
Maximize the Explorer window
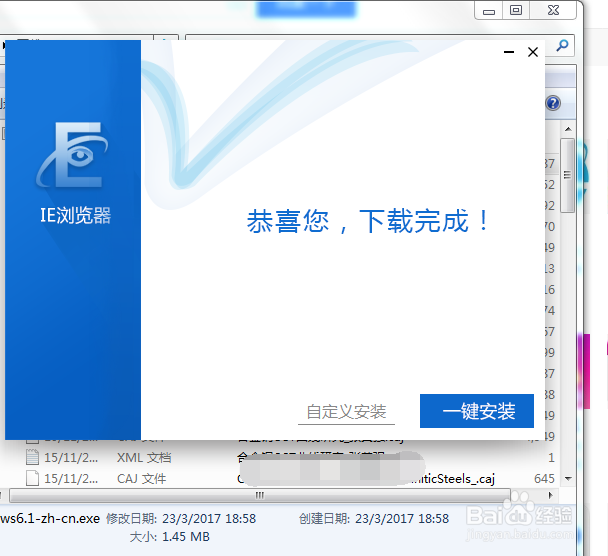point(516,10)
